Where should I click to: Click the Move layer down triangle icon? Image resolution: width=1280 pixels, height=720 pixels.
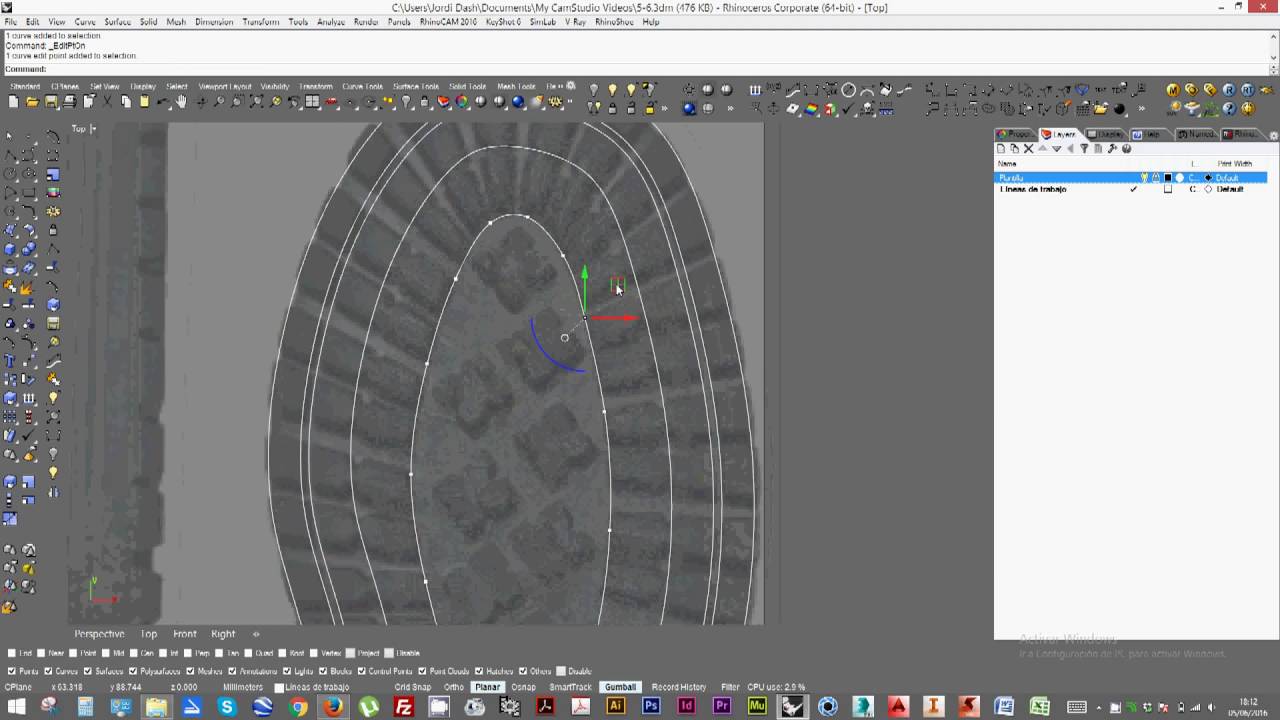pyautogui.click(x=1056, y=149)
